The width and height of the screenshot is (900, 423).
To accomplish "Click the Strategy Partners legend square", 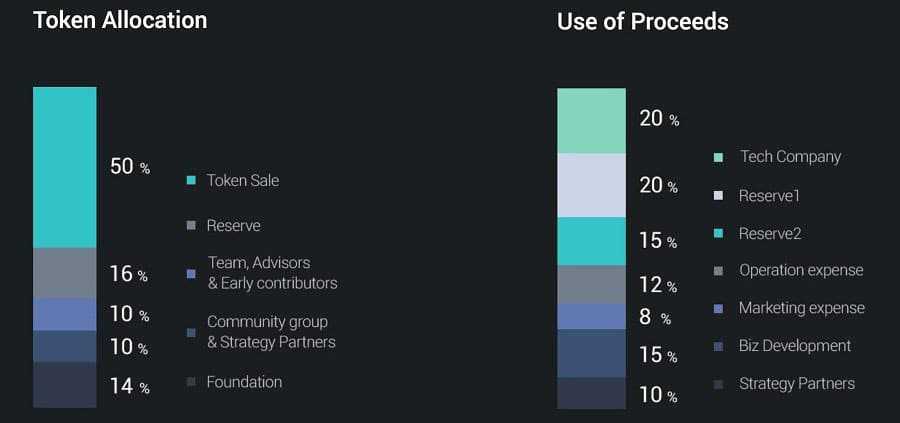I will 719,384.
